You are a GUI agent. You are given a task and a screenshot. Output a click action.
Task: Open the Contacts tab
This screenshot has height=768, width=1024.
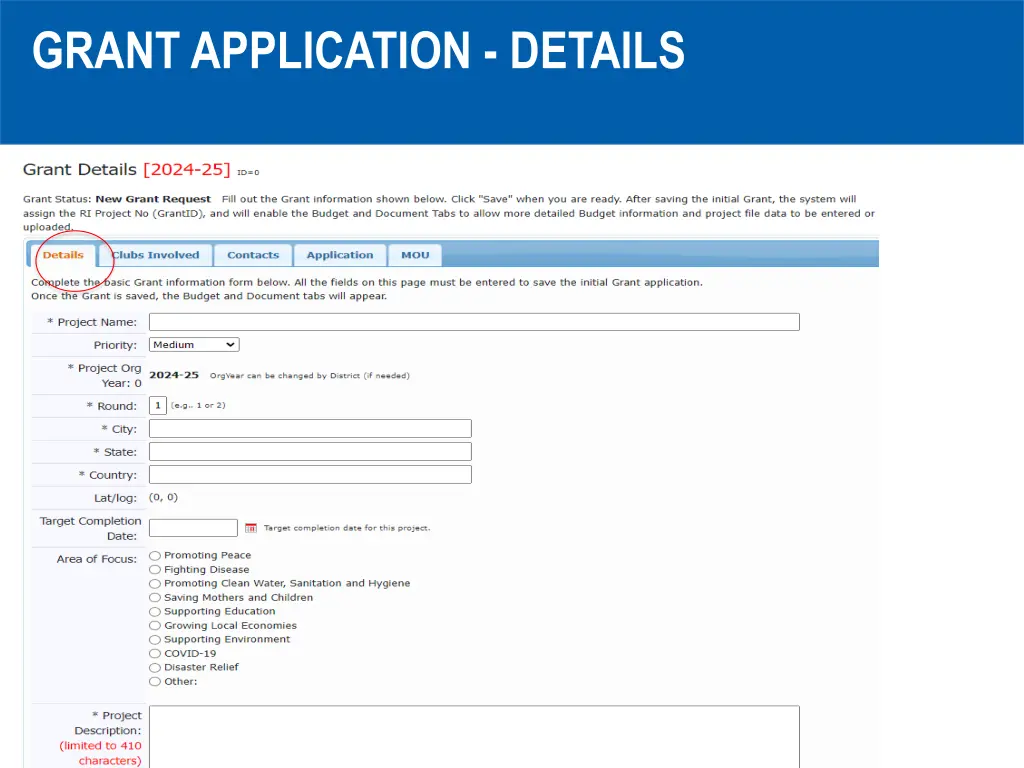[x=253, y=255]
